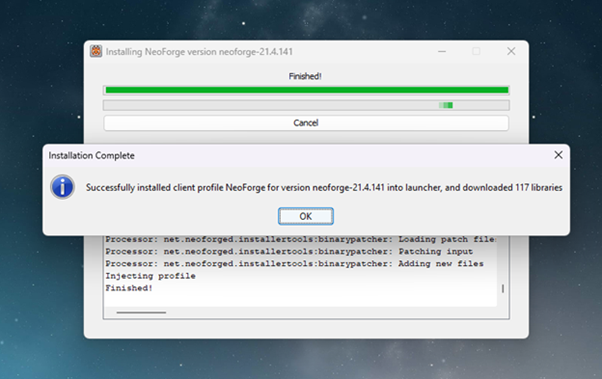Click the 'Installation Complete' dialog title
This screenshot has height=379, width=602.
pos(91,156)
